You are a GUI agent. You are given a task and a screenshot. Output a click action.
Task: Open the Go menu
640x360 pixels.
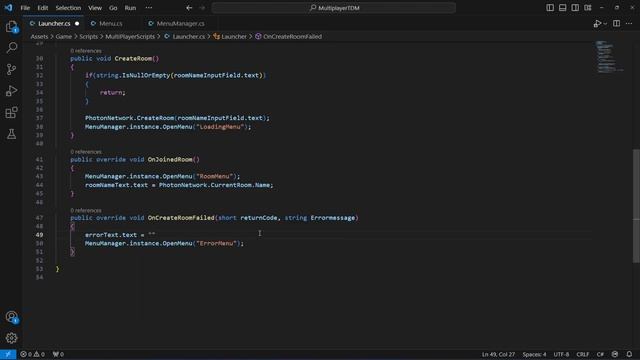113,8
